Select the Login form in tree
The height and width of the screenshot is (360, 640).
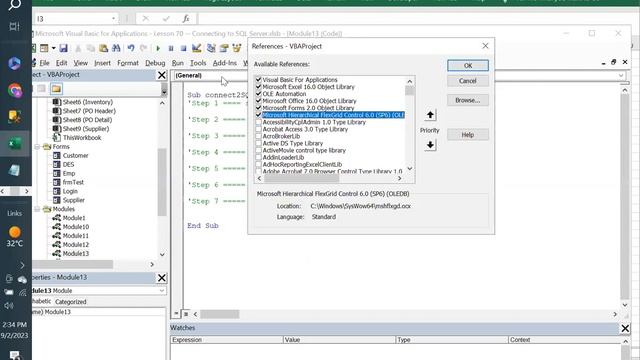[70, 191]
